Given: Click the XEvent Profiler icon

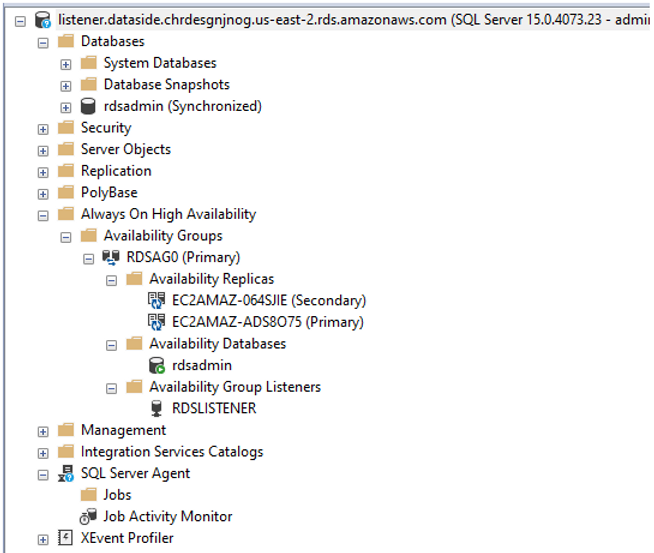Looking at the screenshot, I should [x=65, y=538].
